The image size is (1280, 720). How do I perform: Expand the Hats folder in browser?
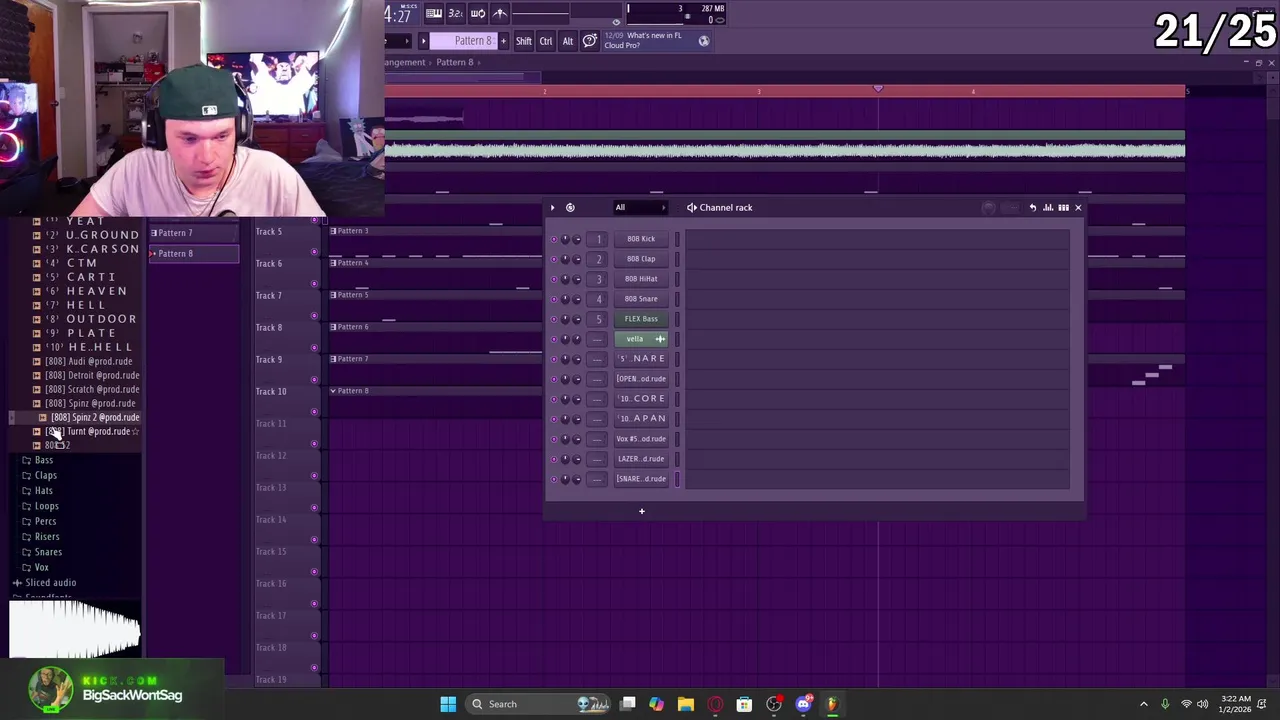44,490
